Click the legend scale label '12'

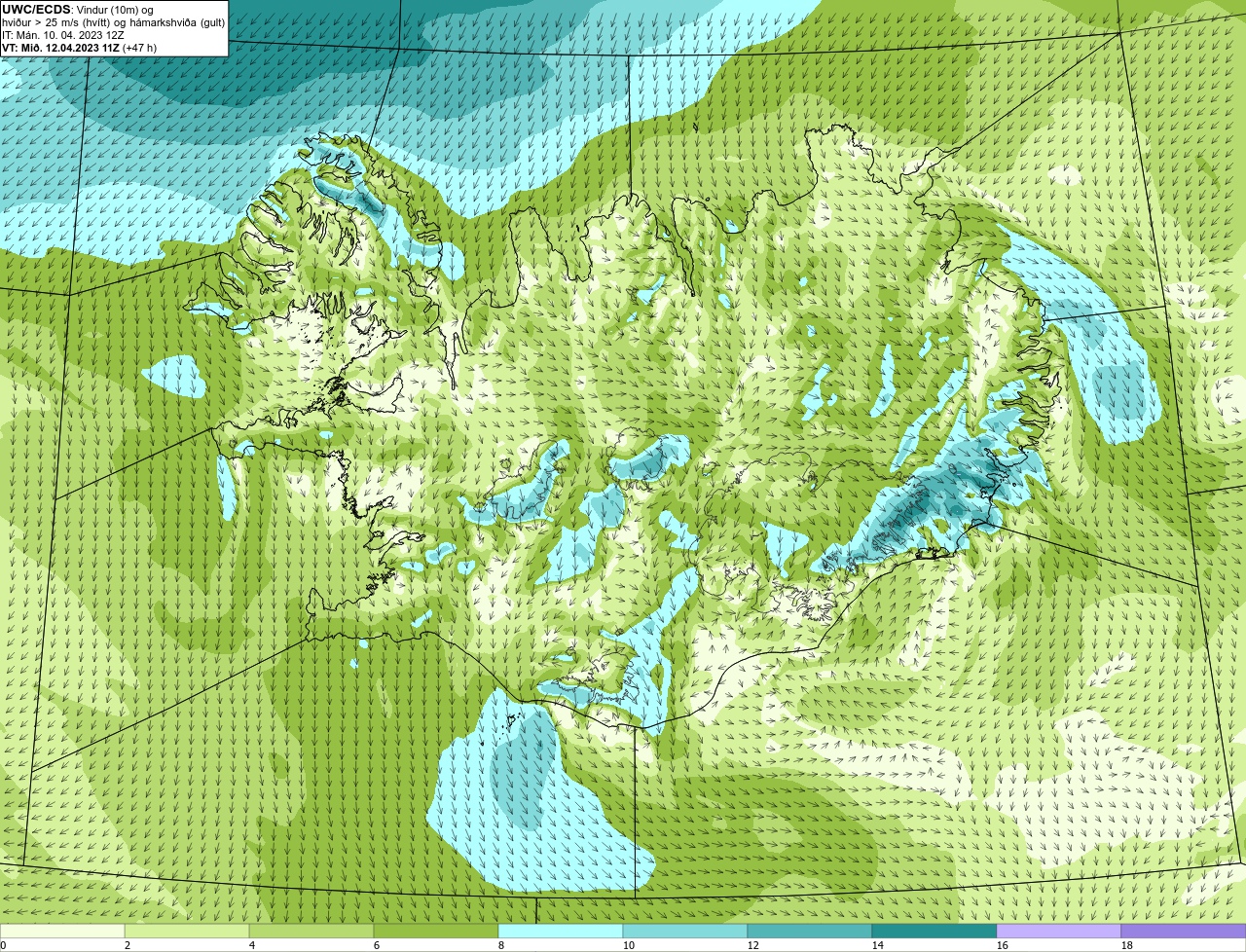click(753, 945)
